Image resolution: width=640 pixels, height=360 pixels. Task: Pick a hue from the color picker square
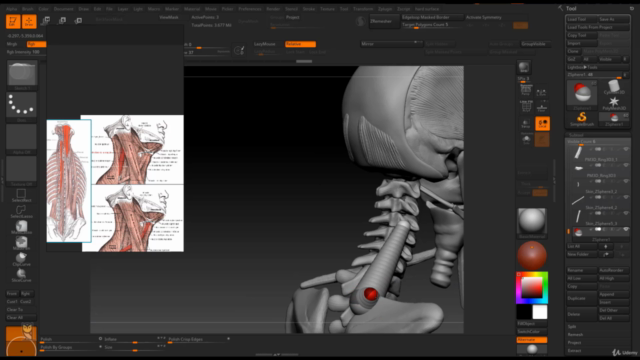click(532, 288)
